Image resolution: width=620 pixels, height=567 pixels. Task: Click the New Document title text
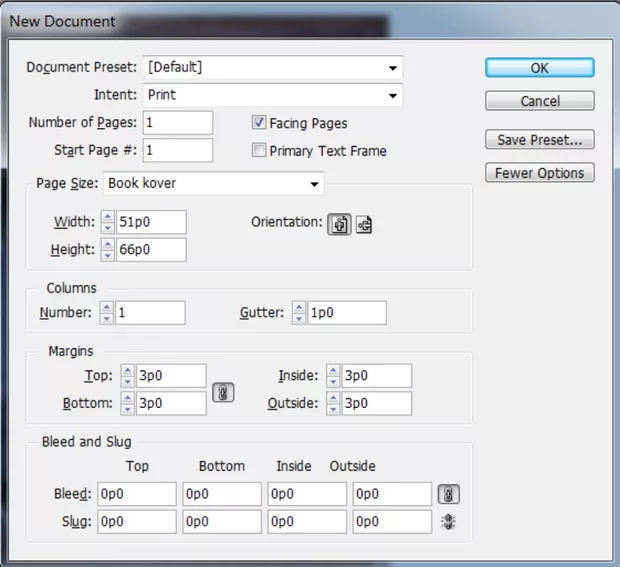tap(62, 21)
